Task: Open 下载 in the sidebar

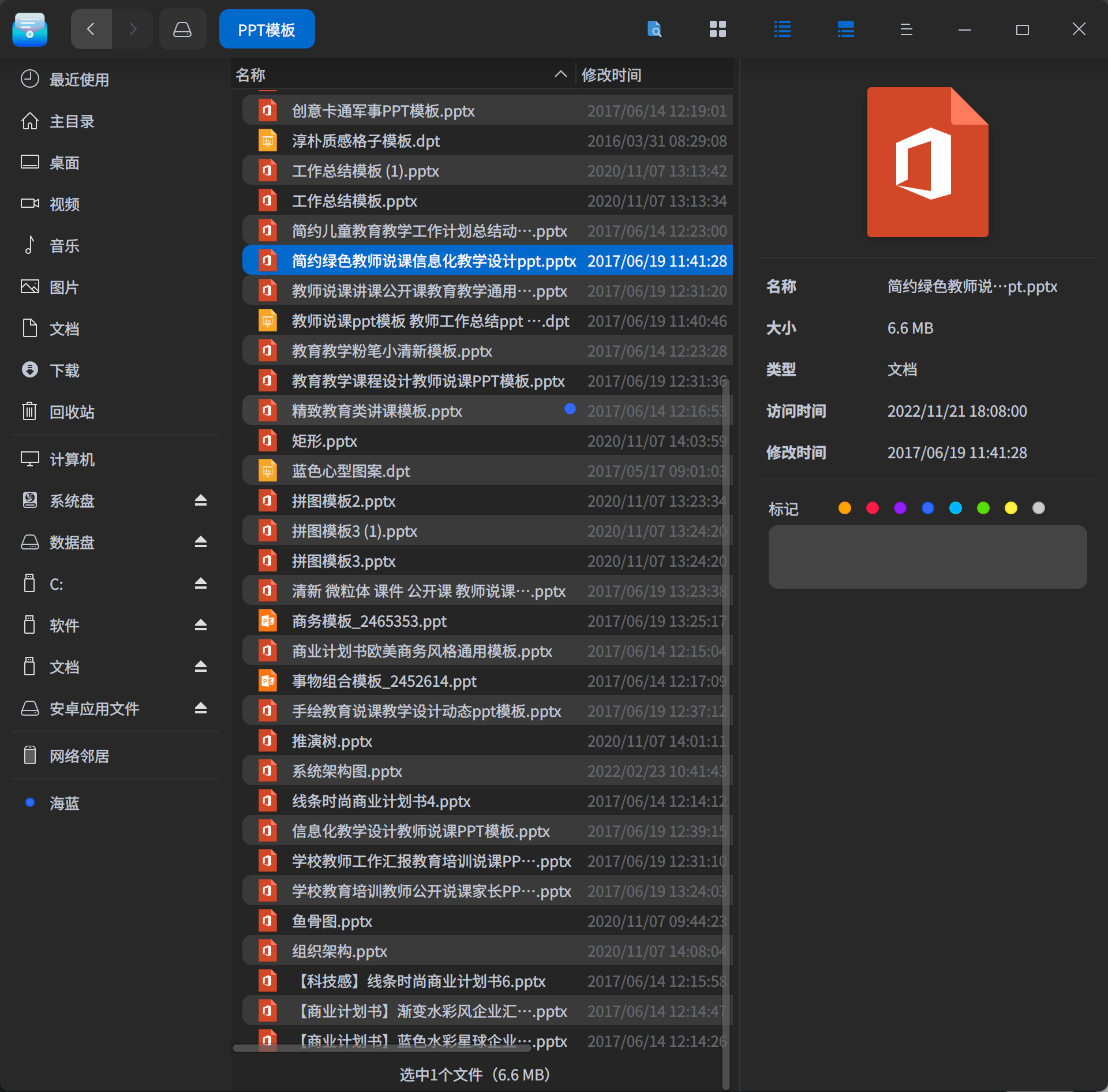Action: (64, 370)
